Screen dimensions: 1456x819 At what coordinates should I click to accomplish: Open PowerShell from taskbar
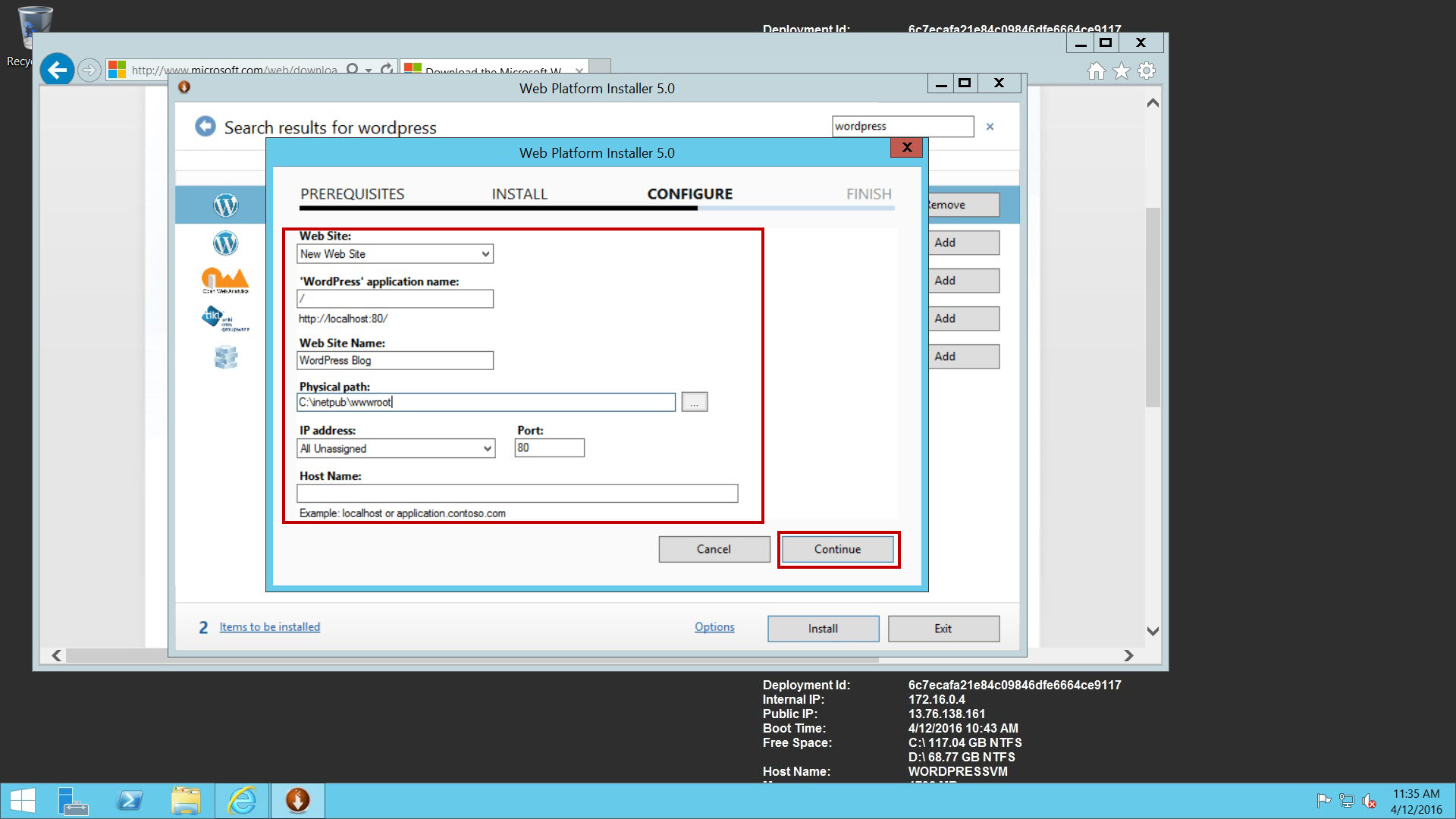130,801
